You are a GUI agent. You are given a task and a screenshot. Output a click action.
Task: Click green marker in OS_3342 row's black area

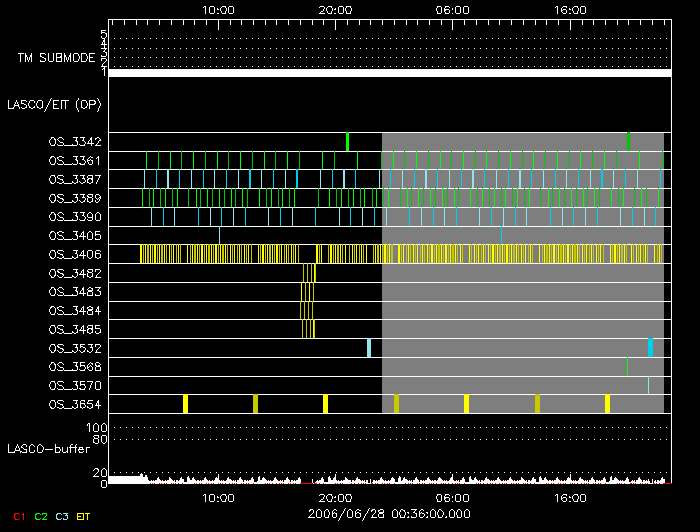point(347,141)
